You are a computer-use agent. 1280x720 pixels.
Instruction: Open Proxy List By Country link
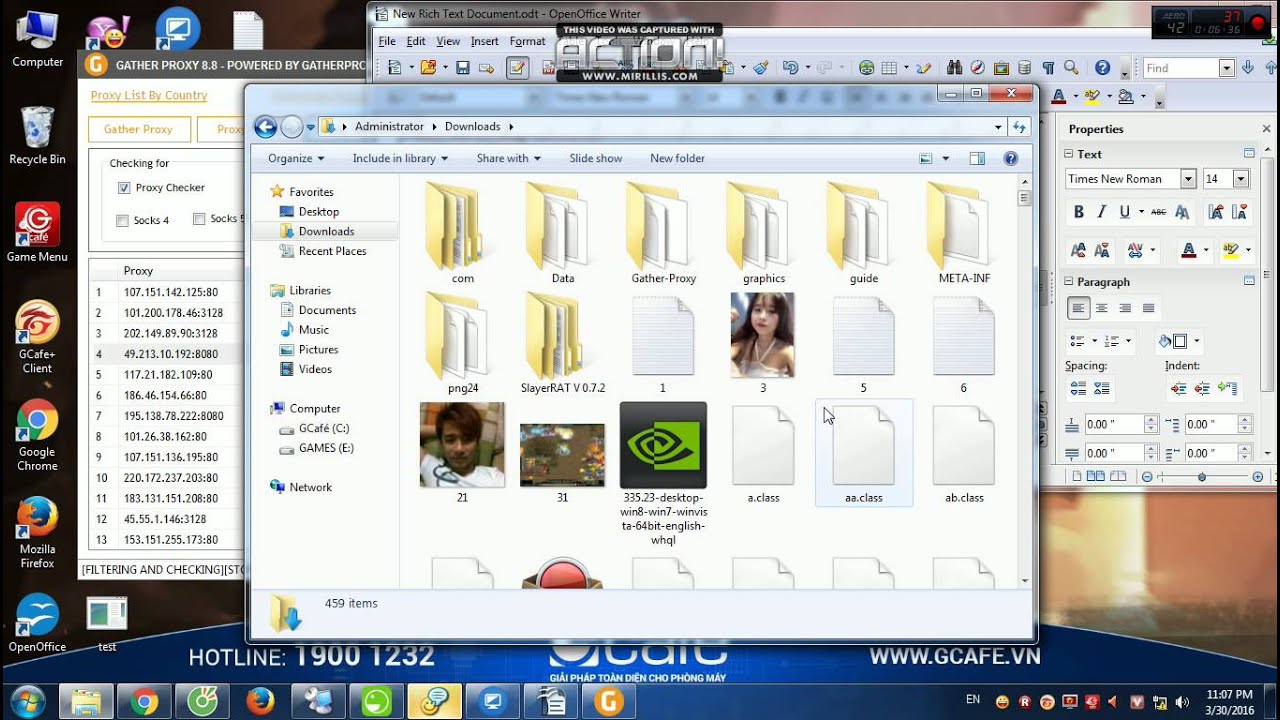tap(149, 95)
